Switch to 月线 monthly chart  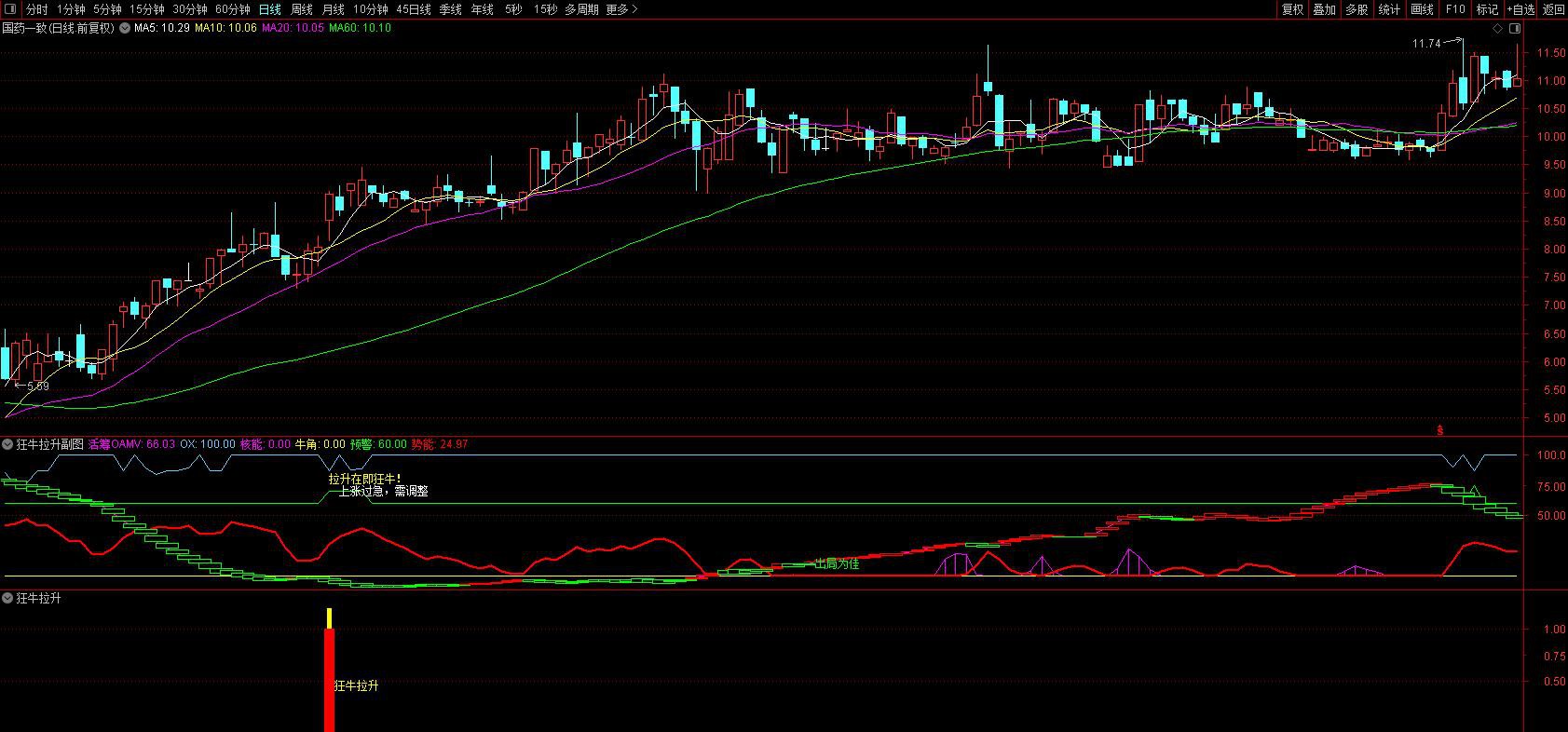[x=333, y=9]
